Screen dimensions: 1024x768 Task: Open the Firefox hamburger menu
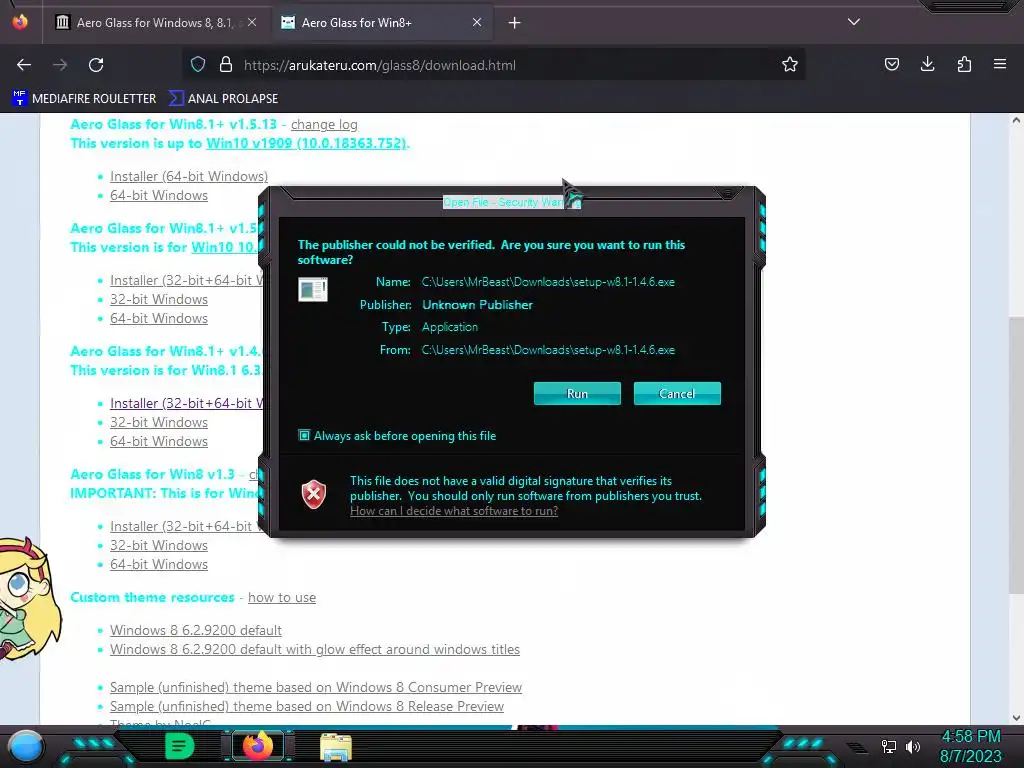pos(1000,65)
